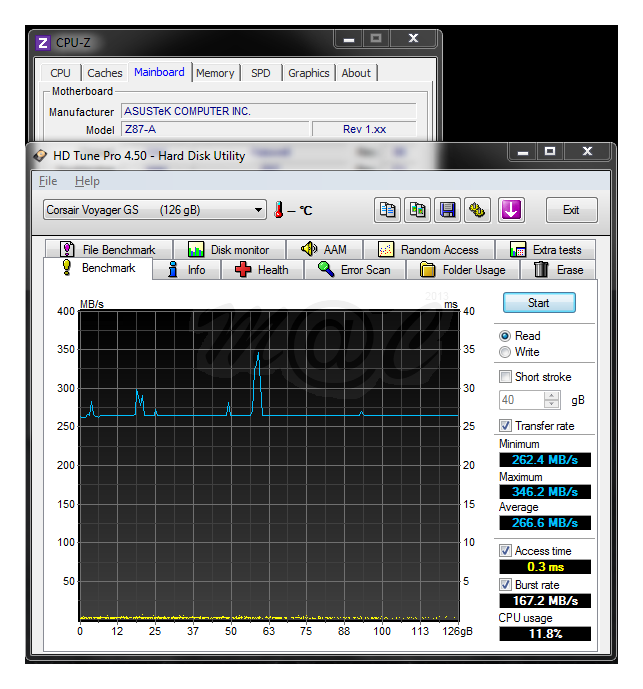This screenshot has width=643, height=689.
Task: Select the Read radio button
Action: [x=505, y=336]
